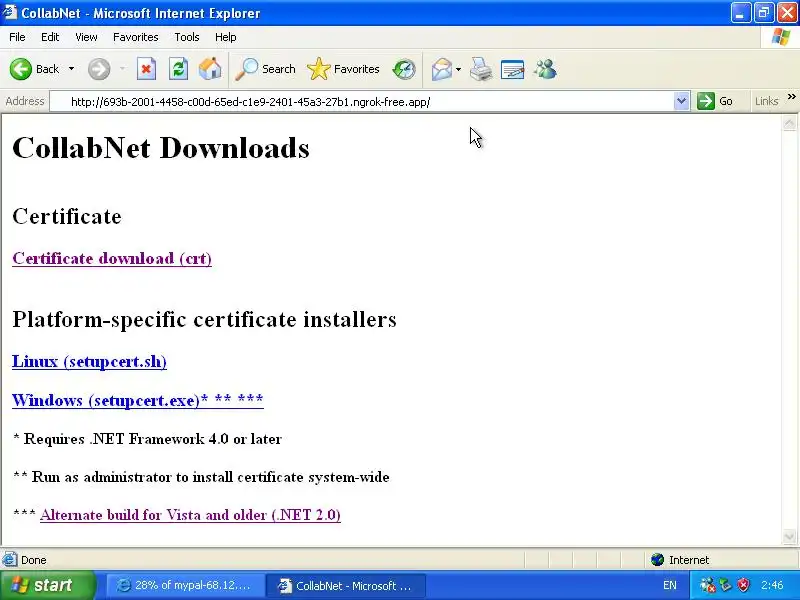The height and width of the screenshot is (600, 800).
Task: Refresh the page with green arrows icon
Action: coord(178,69)
